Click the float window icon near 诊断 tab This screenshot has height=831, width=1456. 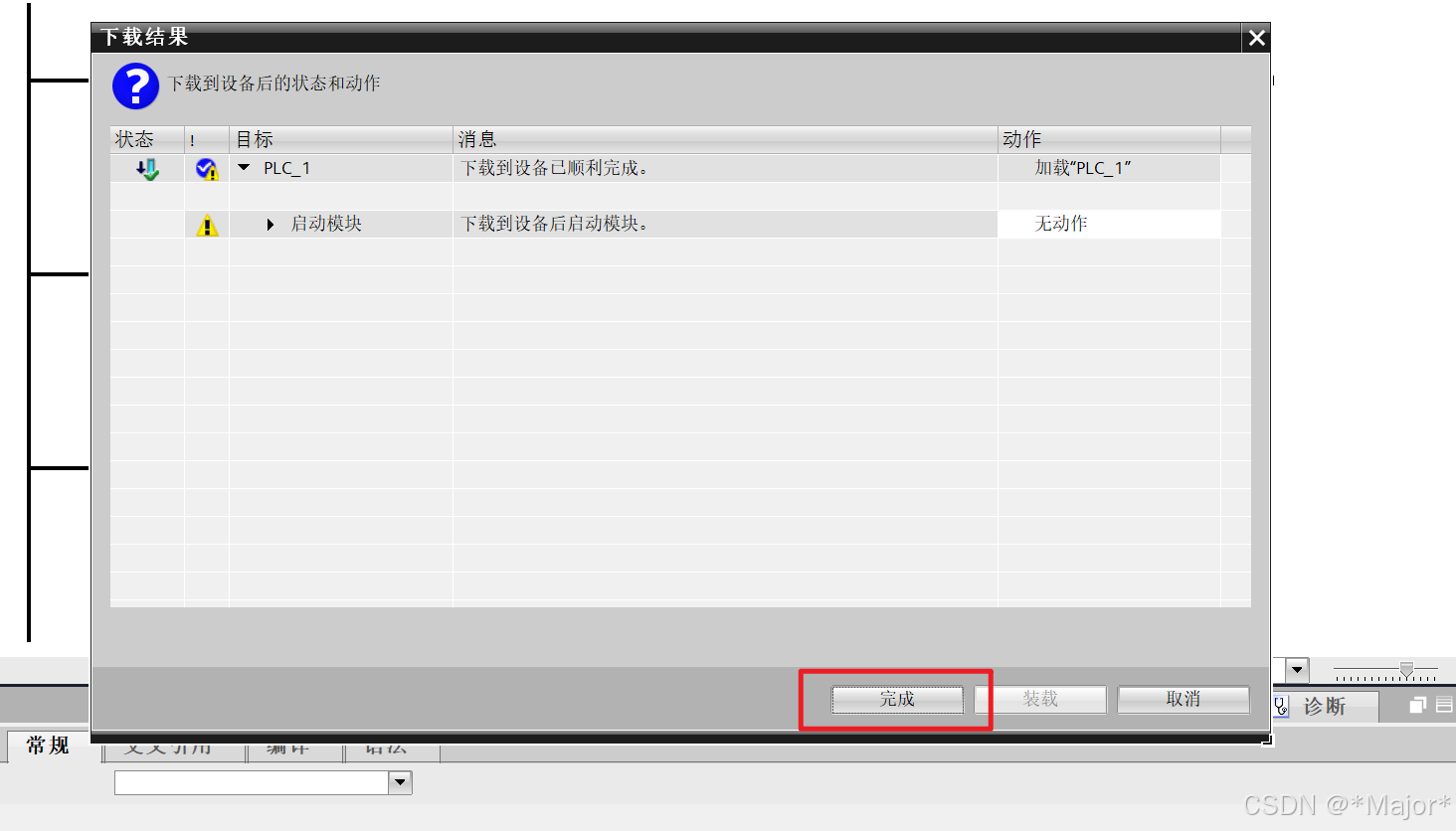(1416, 705)
